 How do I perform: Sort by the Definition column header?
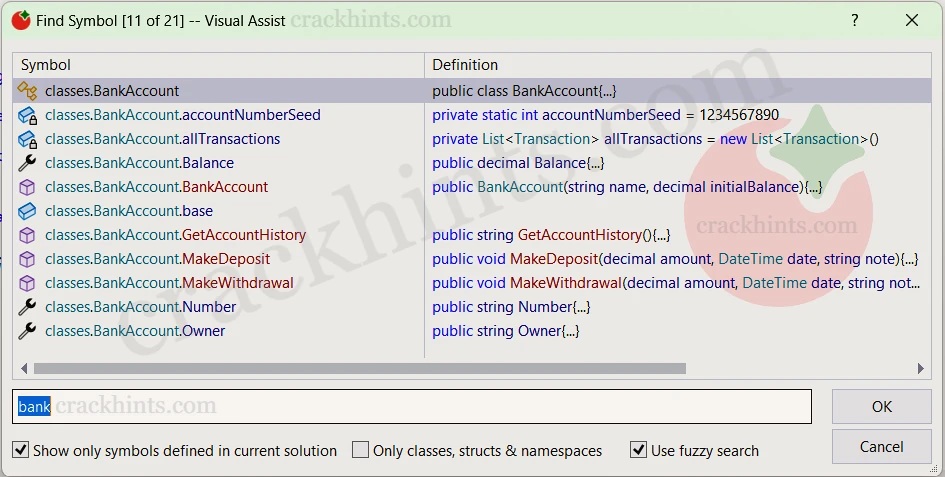[x=678, y=65]
